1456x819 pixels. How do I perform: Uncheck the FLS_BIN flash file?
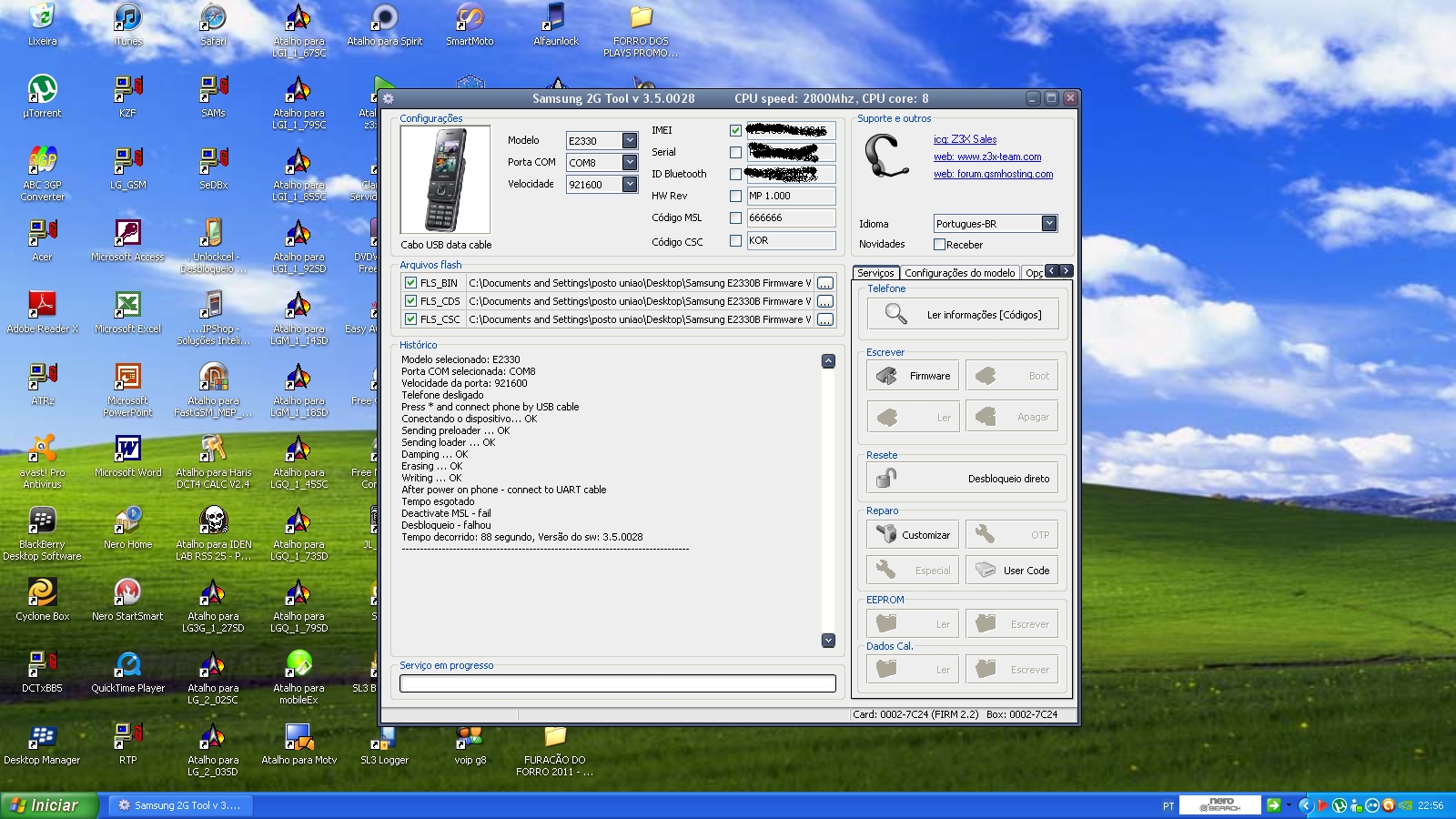(410, 283)
